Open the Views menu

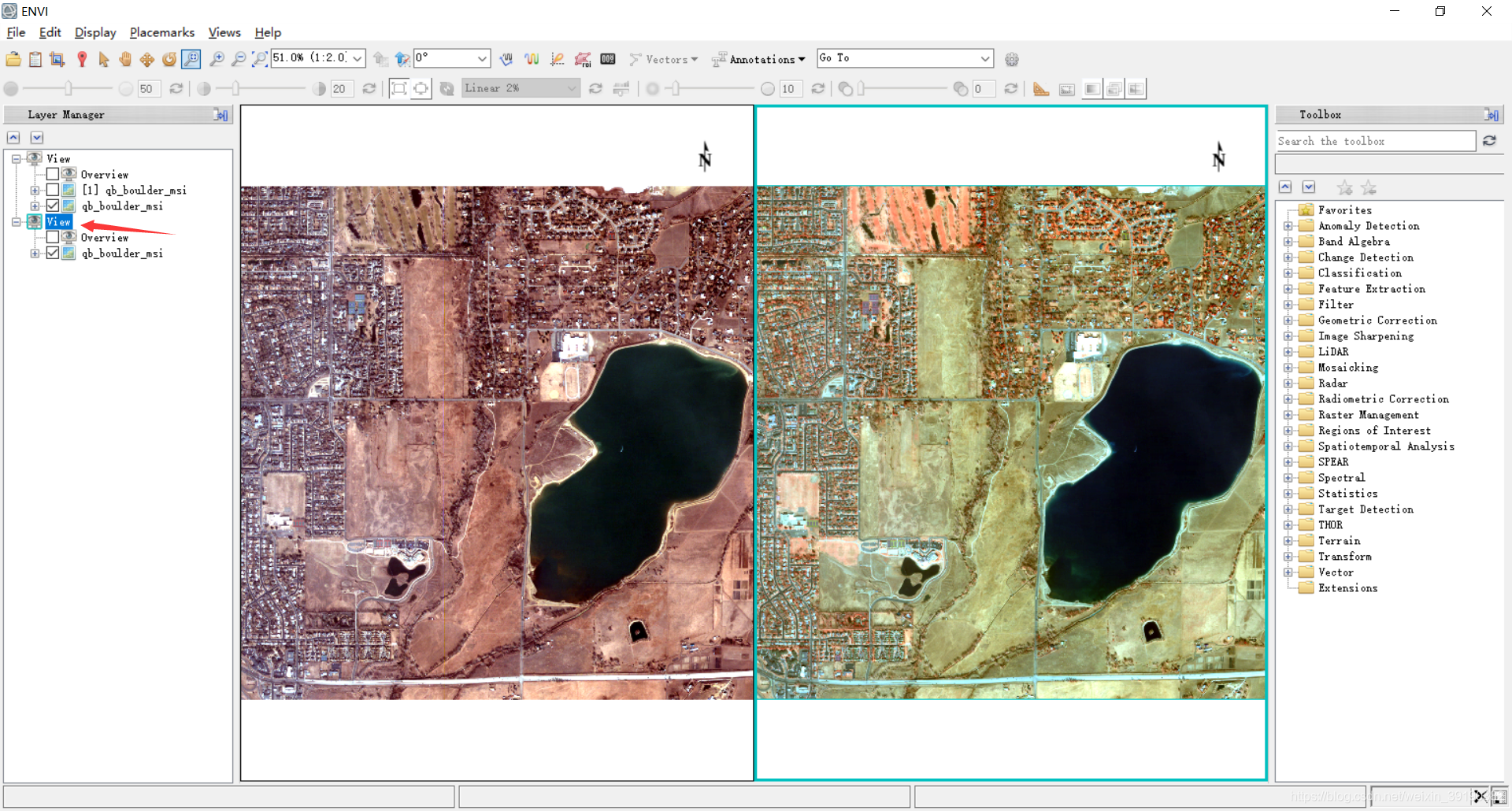pos(224,32)
